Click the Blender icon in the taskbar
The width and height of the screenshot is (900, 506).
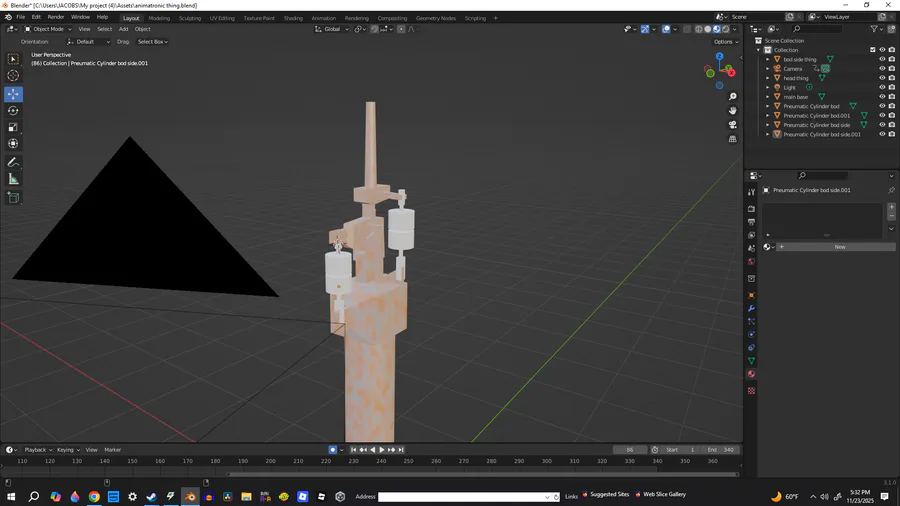pyautogui.click(x=190, y=497)
